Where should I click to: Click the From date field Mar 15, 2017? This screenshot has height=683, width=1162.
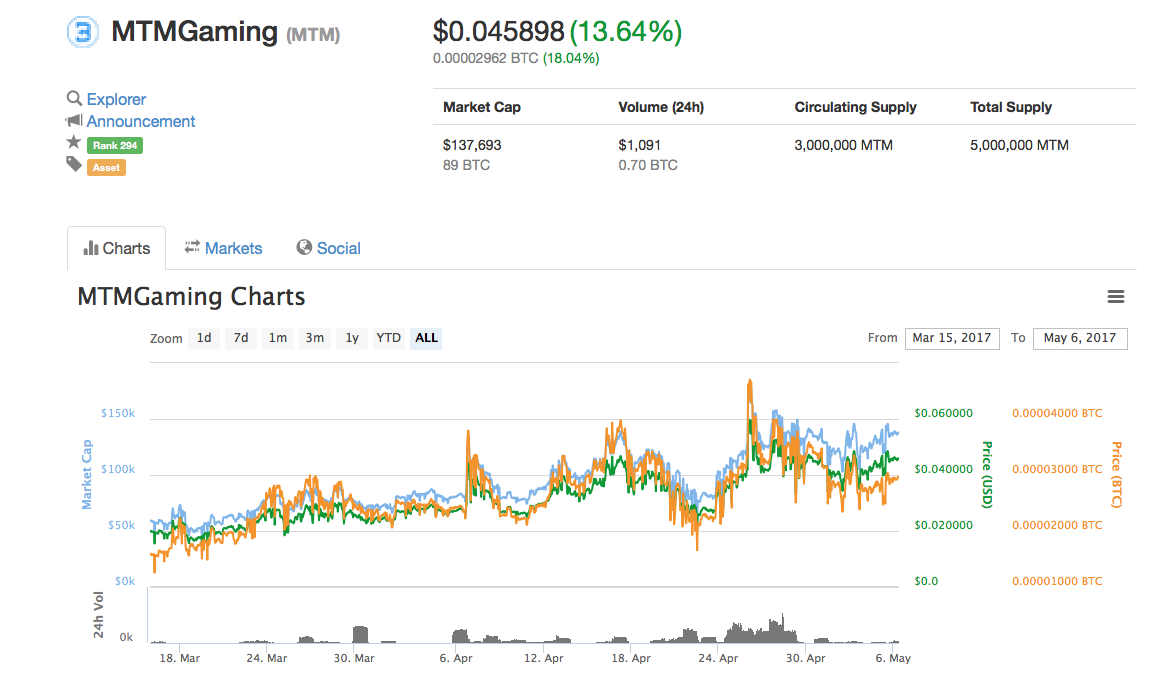pyautogui.click(x=952, y=339)
